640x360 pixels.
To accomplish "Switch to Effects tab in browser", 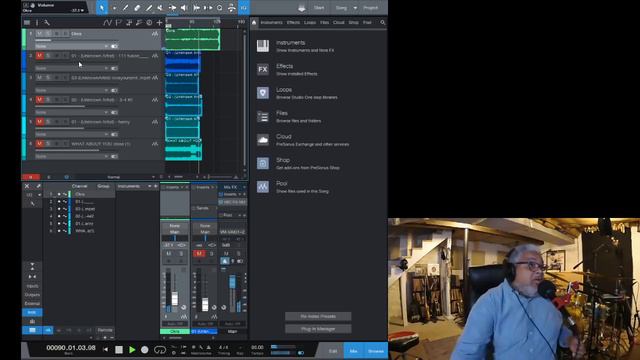I will pyautogui.click(x=293, y=22).
